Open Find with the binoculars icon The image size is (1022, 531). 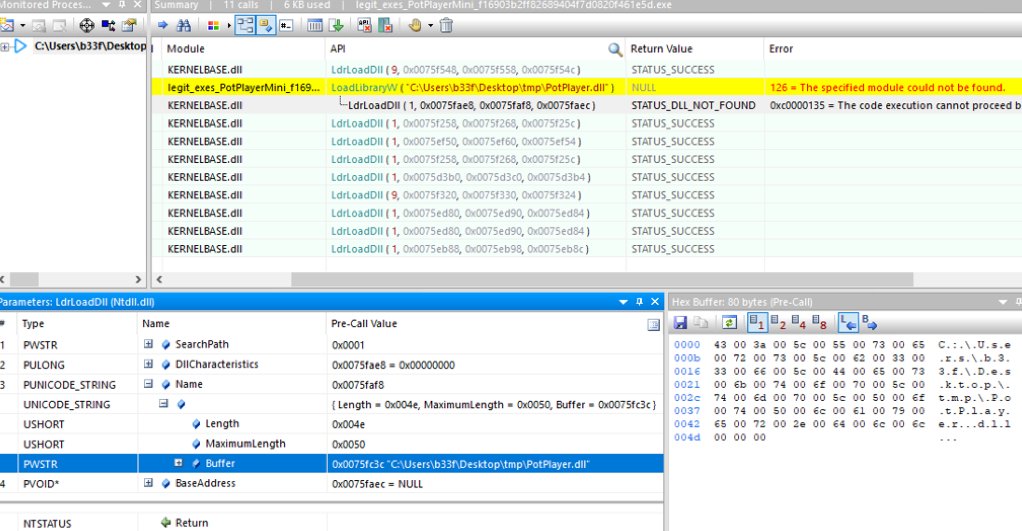pyautogui.click(x=184, y=25)
